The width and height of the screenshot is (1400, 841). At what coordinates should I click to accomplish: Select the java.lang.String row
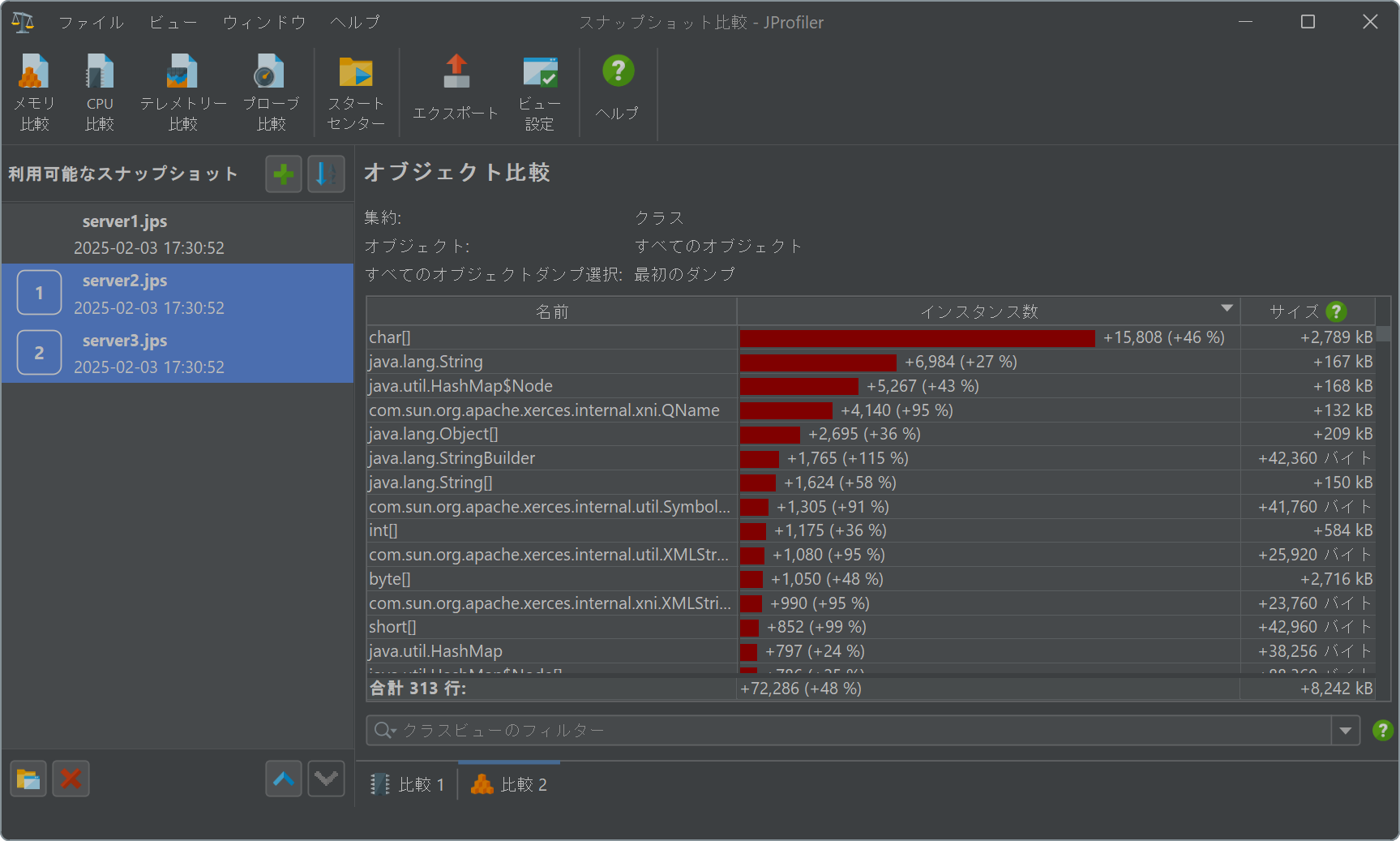pyautogui.click(x=871, y=362)
